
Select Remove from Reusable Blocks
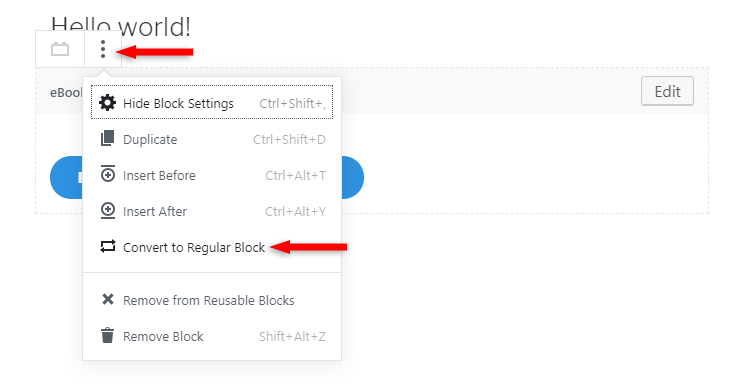(x=212, y=300)
